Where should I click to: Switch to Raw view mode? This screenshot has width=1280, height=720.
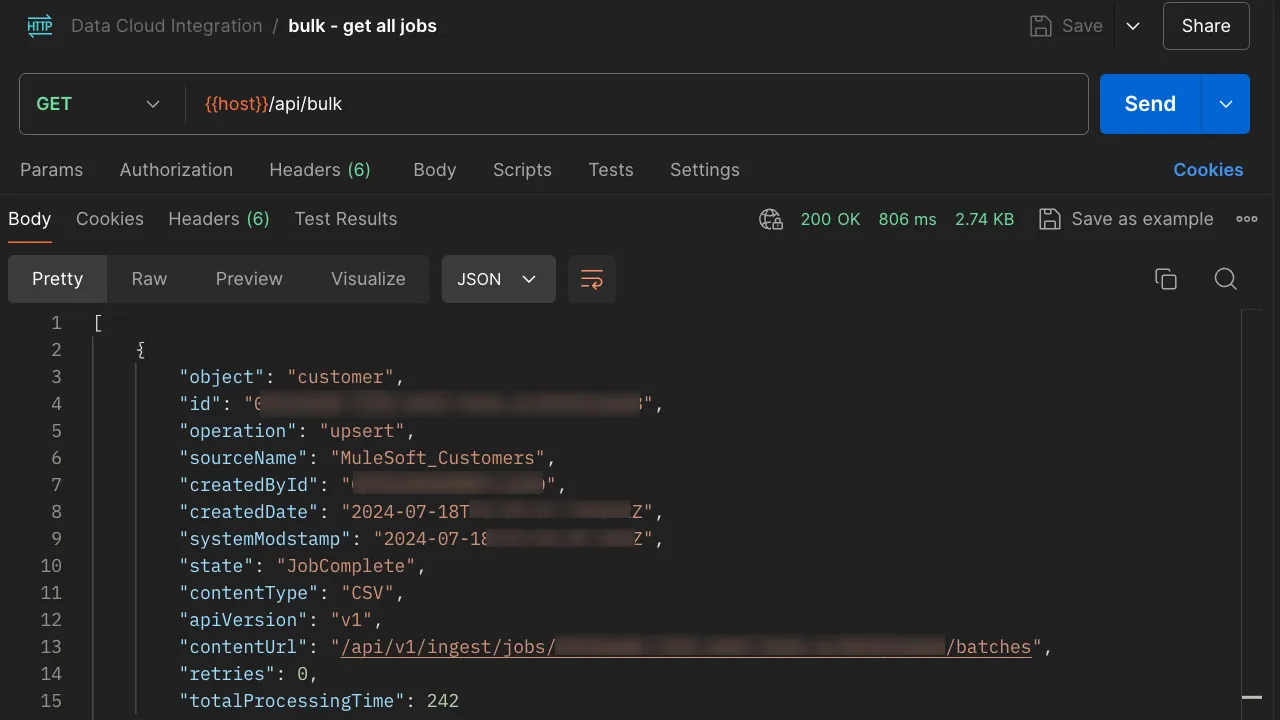[x=149, y=279]
